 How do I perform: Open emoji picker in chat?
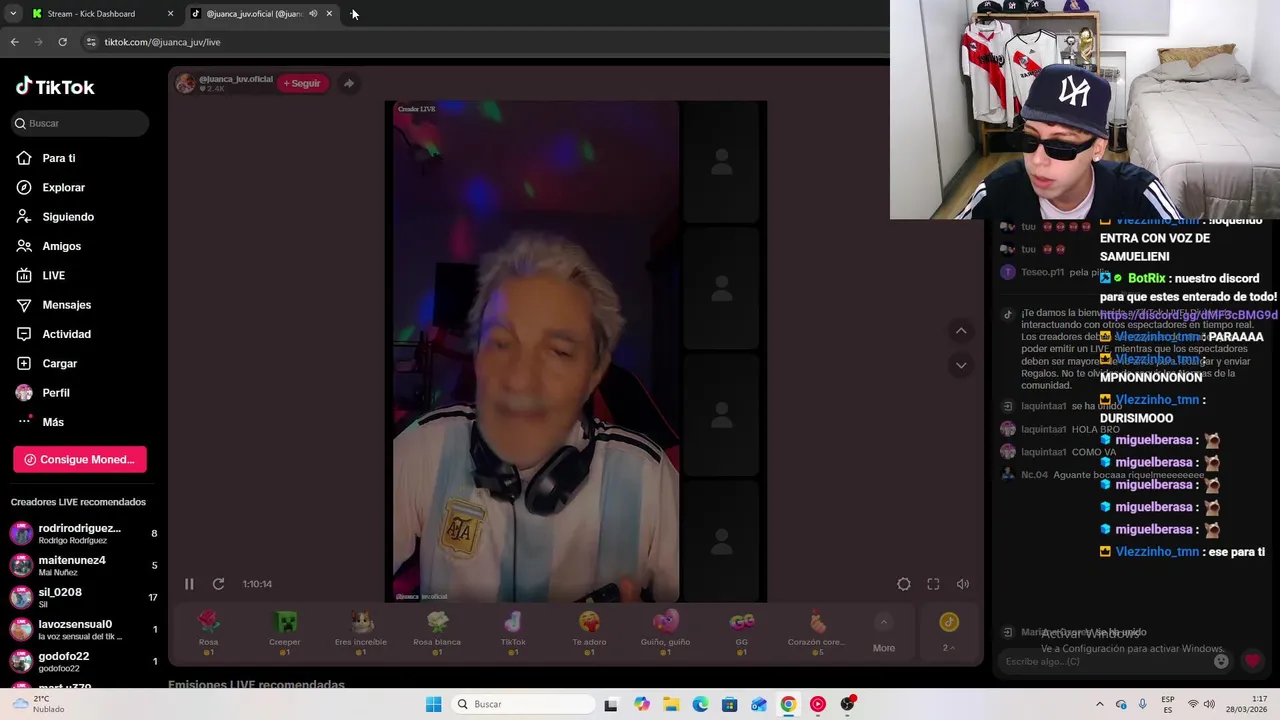click(1221, 661)
